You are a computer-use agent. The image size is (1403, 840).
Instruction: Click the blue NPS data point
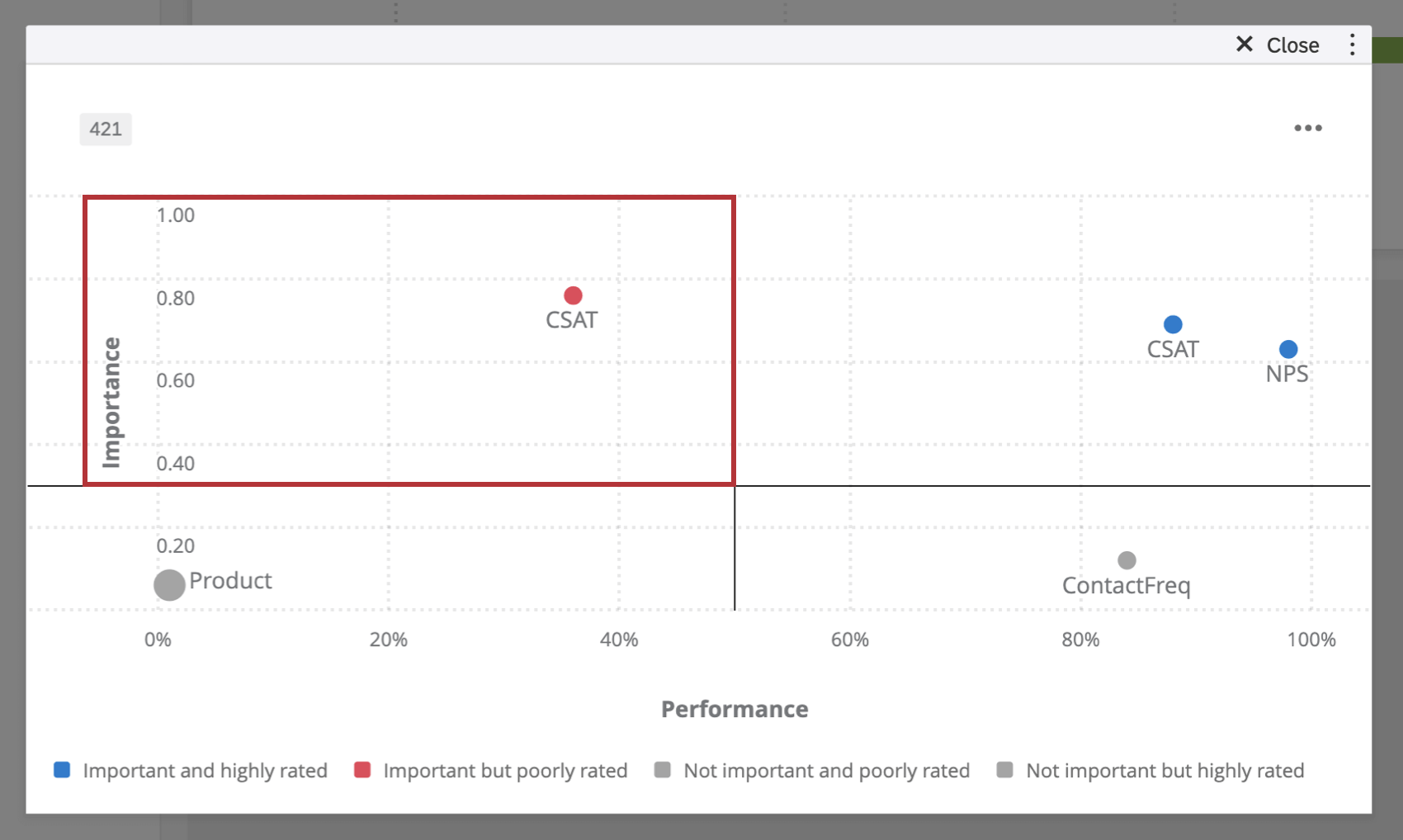(x=1288, y=349)
